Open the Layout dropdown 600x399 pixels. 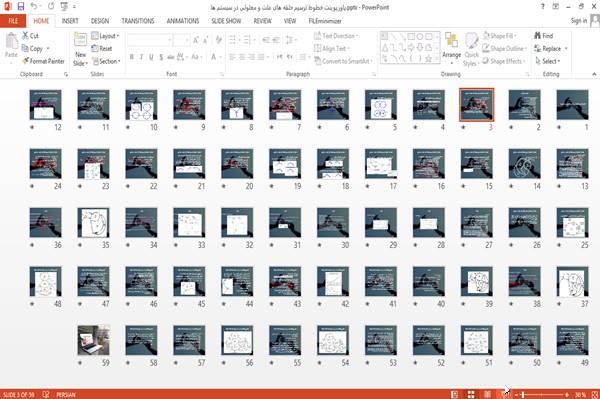(x=106, y=36)
